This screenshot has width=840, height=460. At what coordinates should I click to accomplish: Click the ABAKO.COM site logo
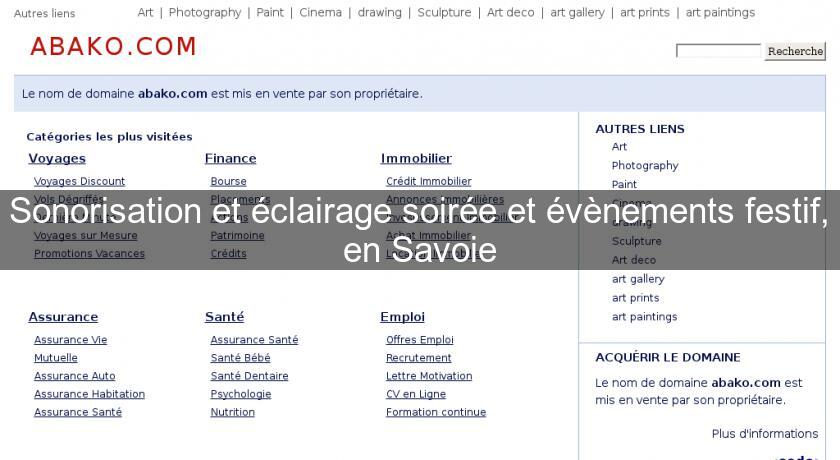tap(113, 47)
